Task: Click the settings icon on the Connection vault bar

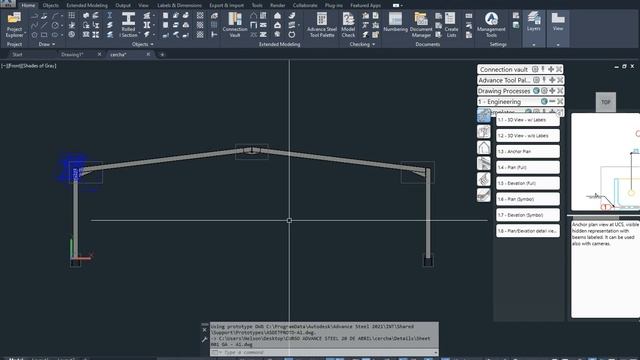Action: (x=535, y=69)
